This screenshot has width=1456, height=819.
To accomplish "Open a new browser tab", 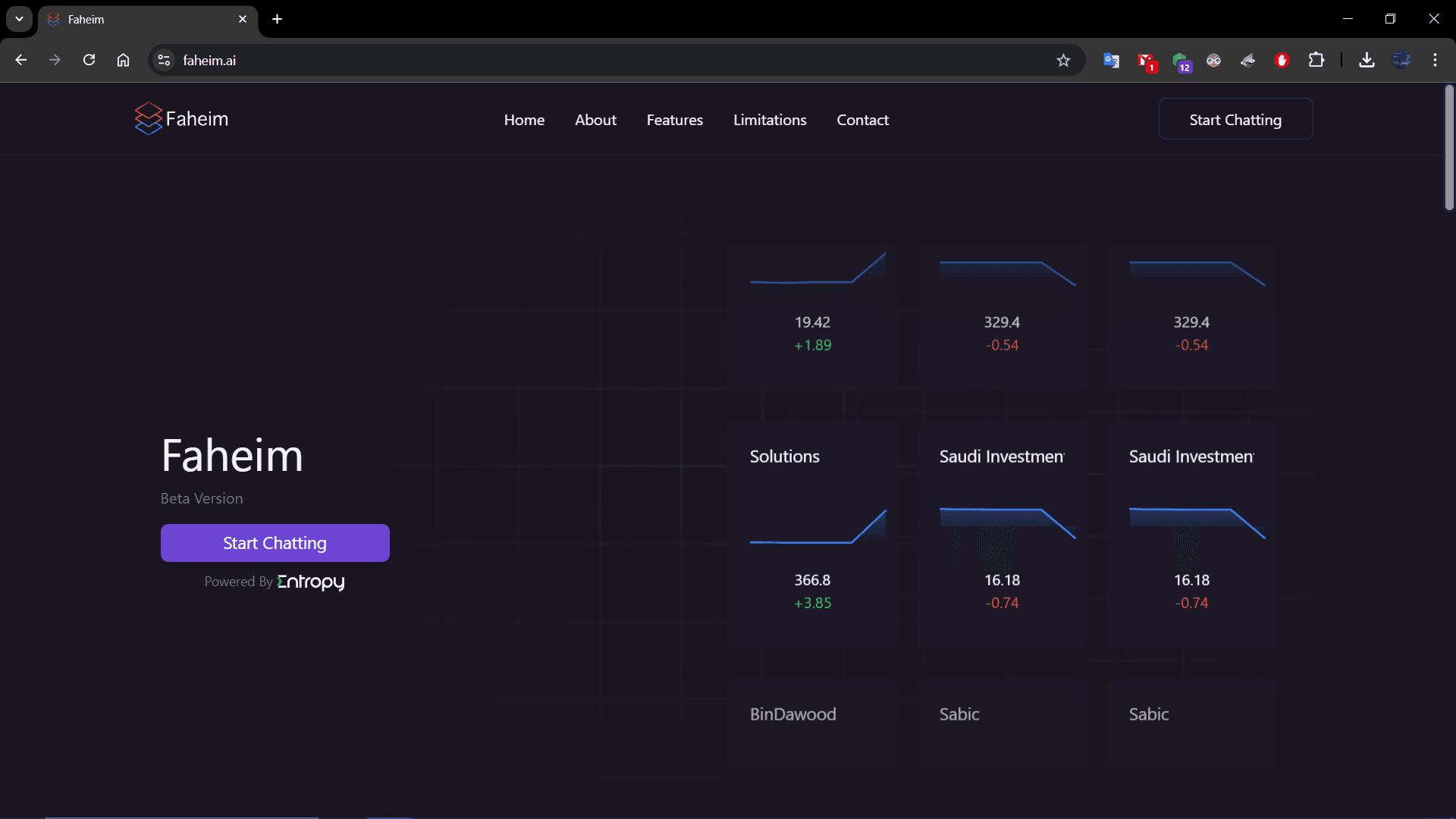I will (277, 19).
